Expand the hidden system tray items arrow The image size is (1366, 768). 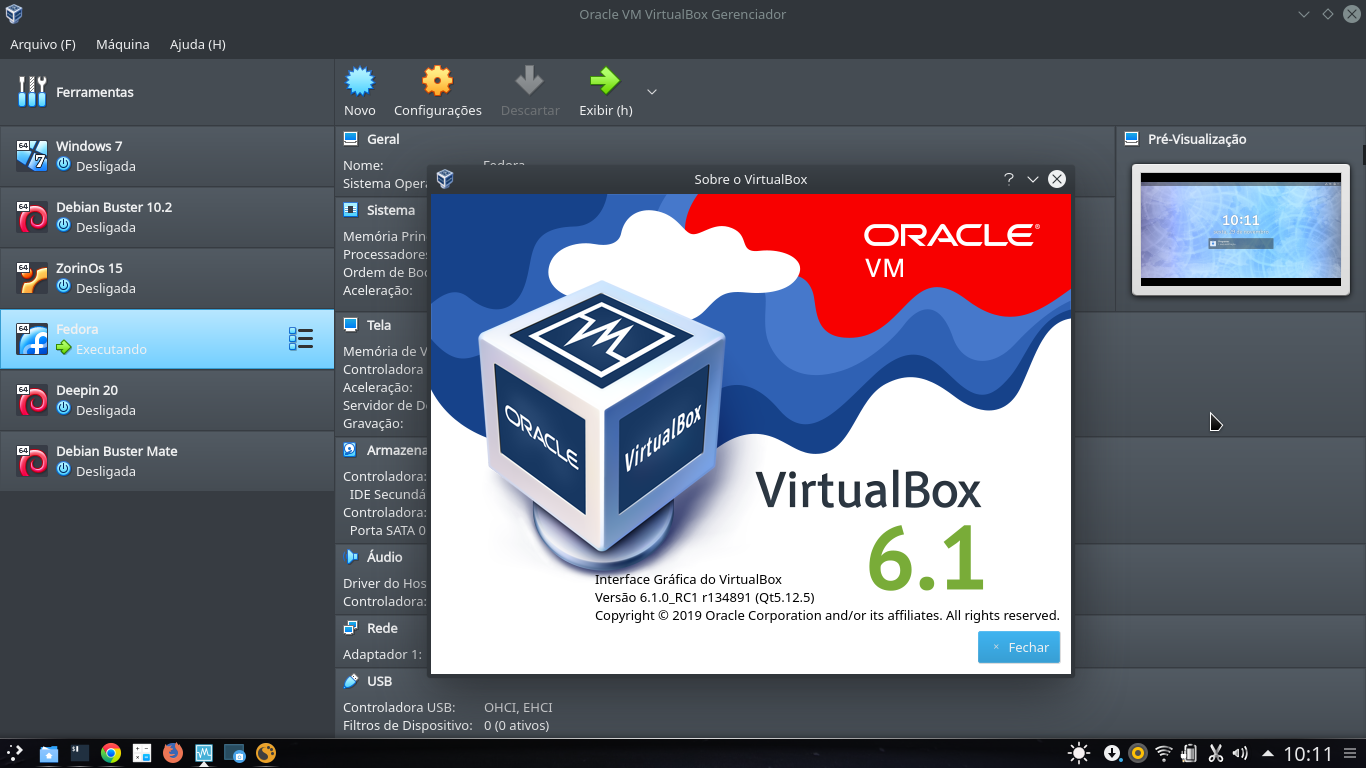pos(1267,752)
